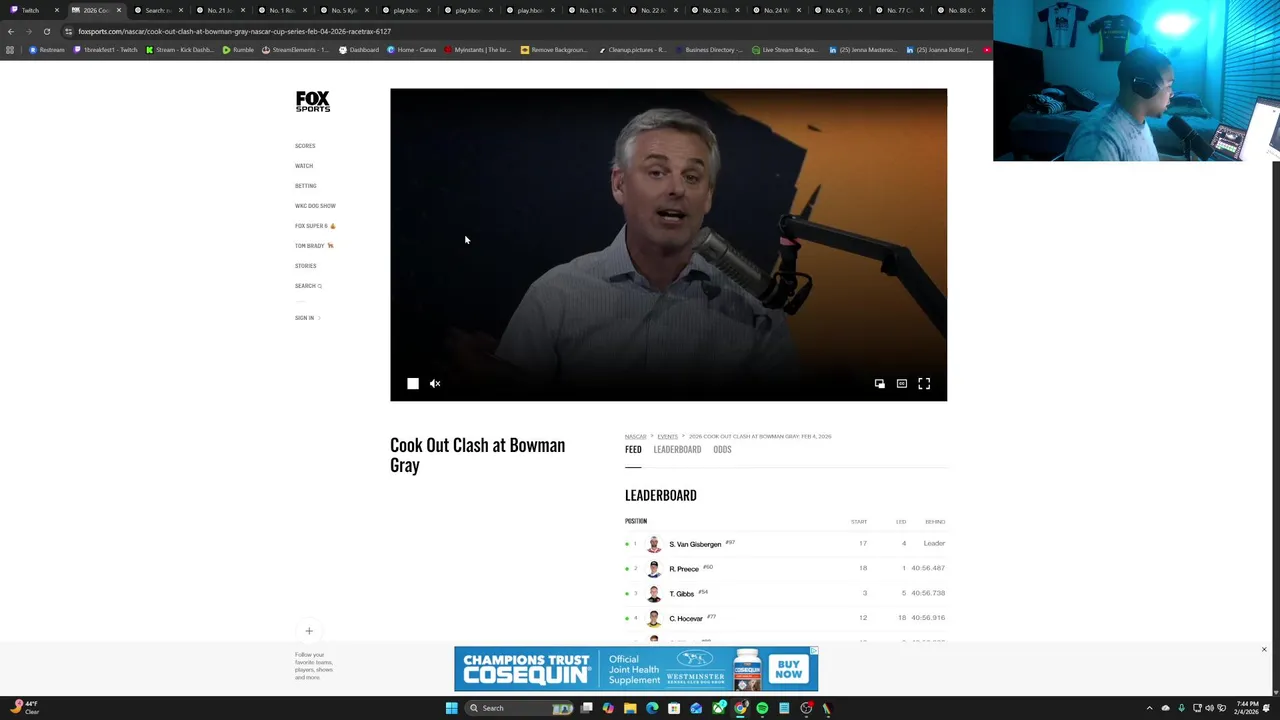This screenshot has width=1280, height=720.
Task: Open the weather widget on taskbar
Action: [x=25, y=708]
